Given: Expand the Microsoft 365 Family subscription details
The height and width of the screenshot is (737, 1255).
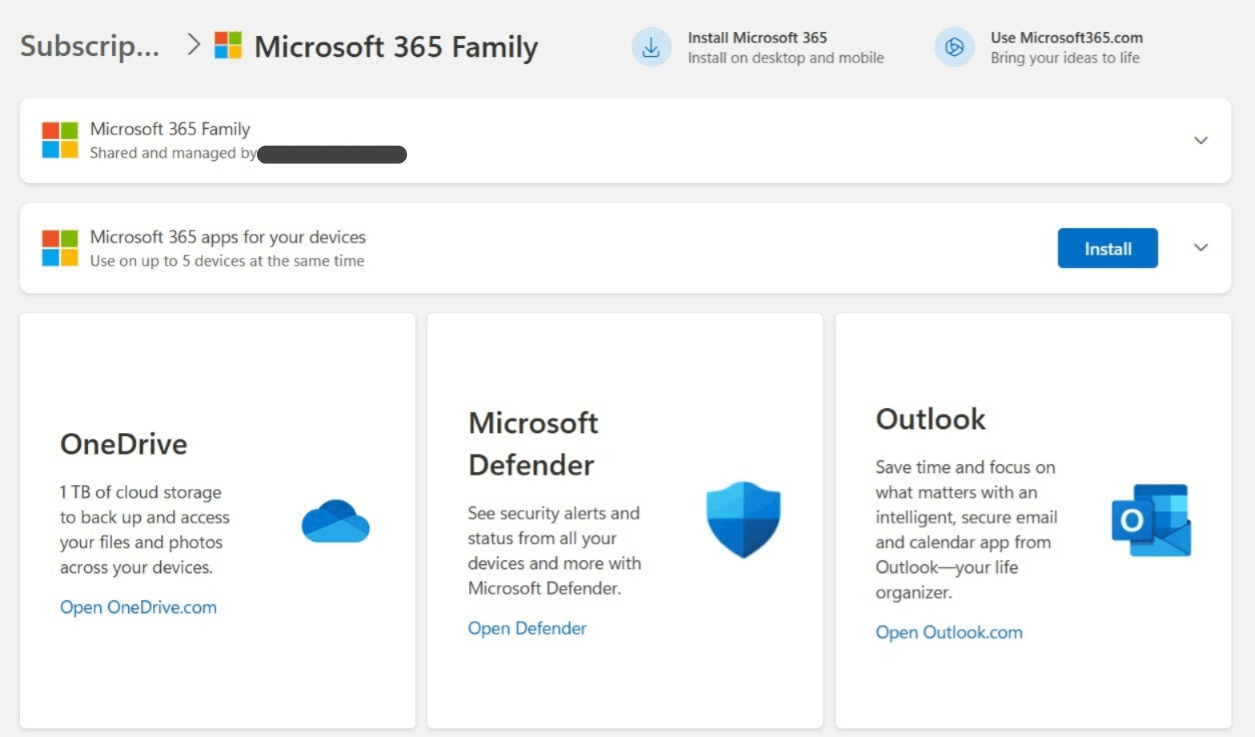Looking at the screenshot, I should (x=1200, y=140).
